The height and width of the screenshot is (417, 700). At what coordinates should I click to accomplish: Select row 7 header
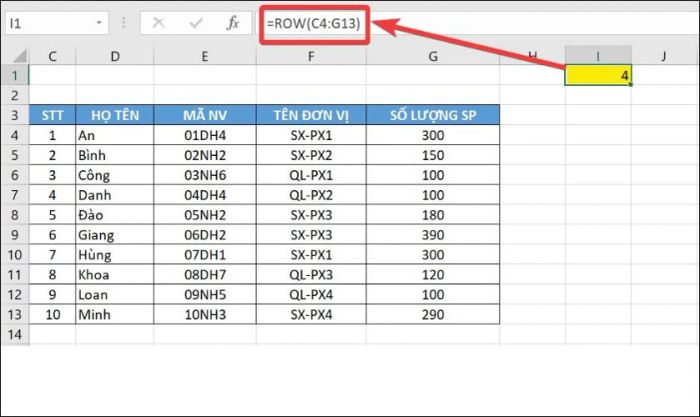[15, 195]
